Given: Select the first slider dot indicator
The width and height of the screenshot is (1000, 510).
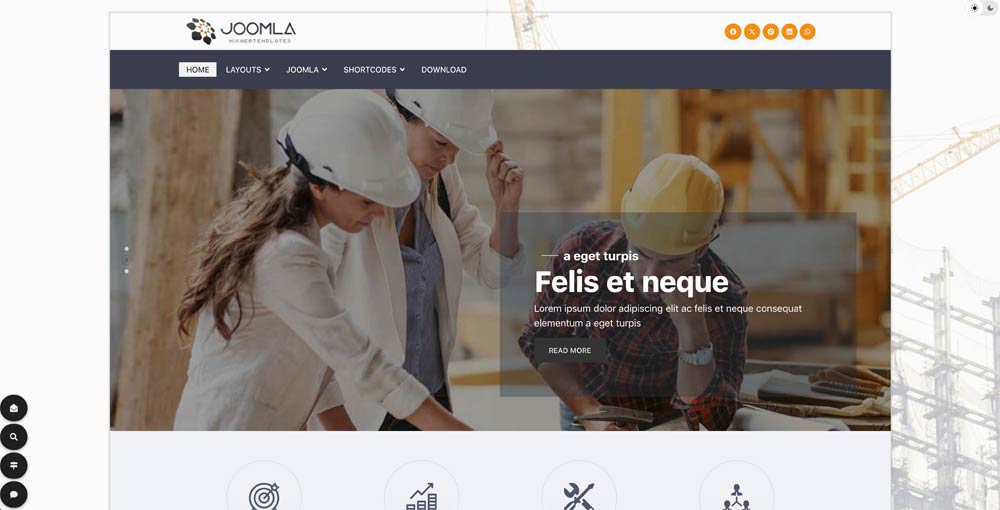Looking at the screenshot, I should (126, 249).
